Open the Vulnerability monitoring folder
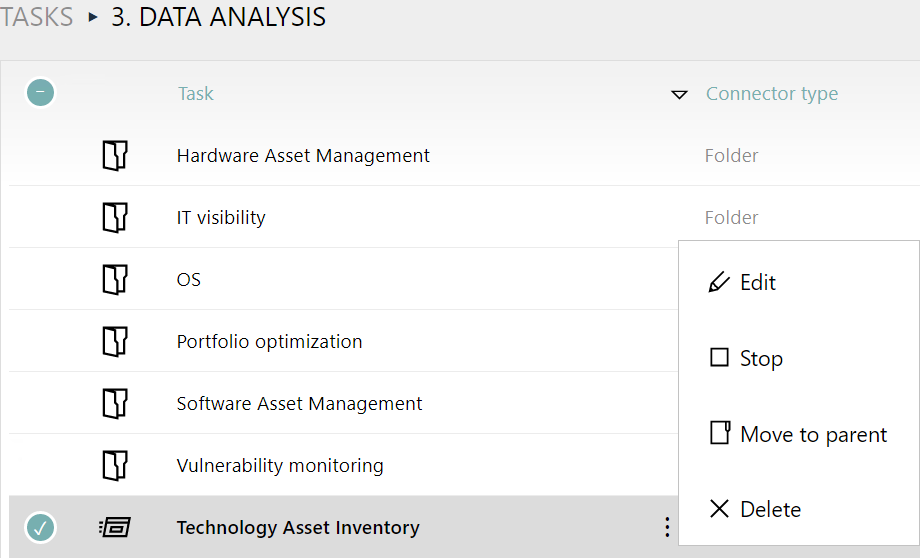 (x=280, y=466)
